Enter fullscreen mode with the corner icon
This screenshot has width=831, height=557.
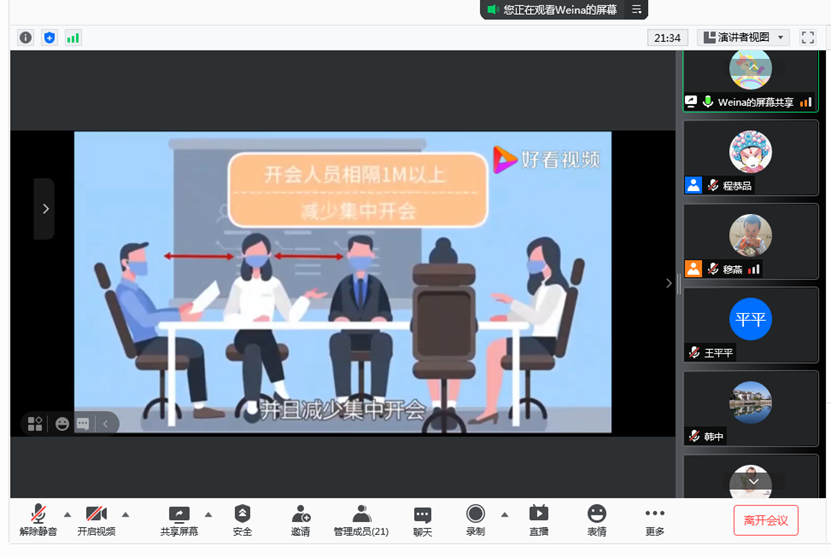808,37
